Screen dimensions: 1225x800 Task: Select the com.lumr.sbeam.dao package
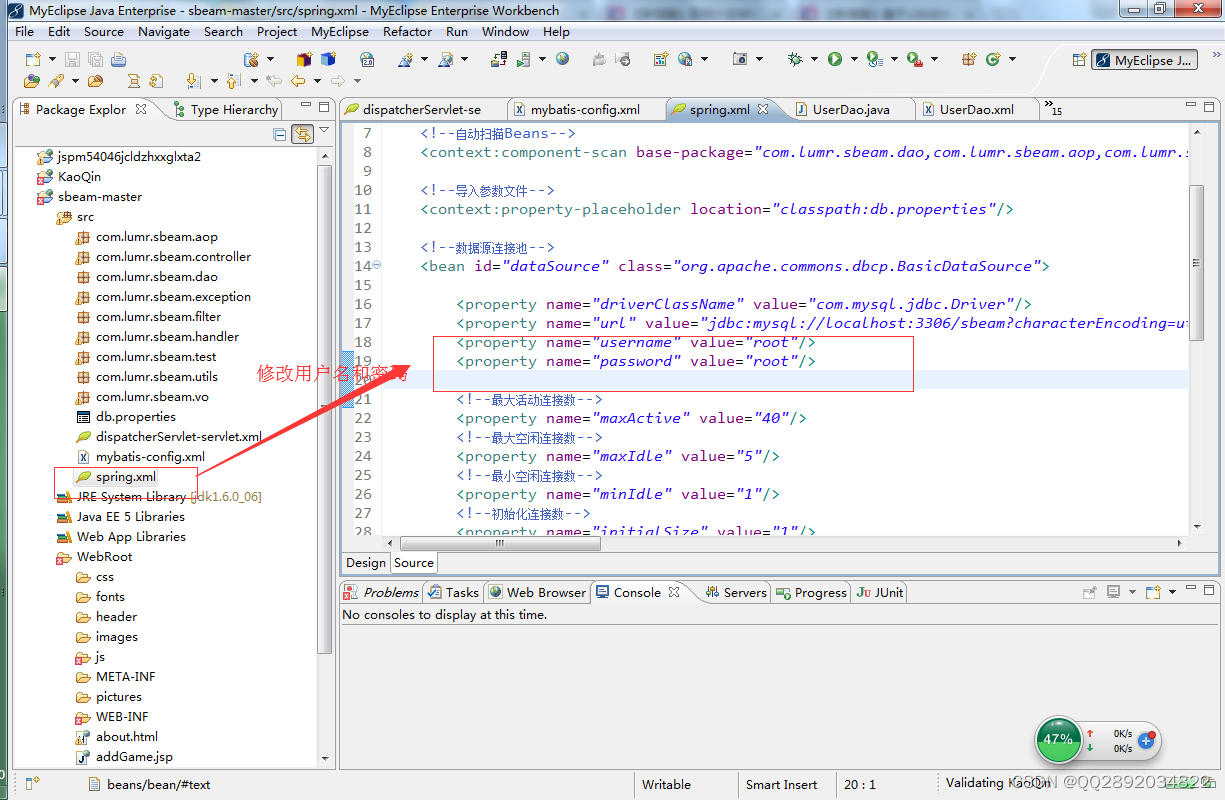pos(147,277)
